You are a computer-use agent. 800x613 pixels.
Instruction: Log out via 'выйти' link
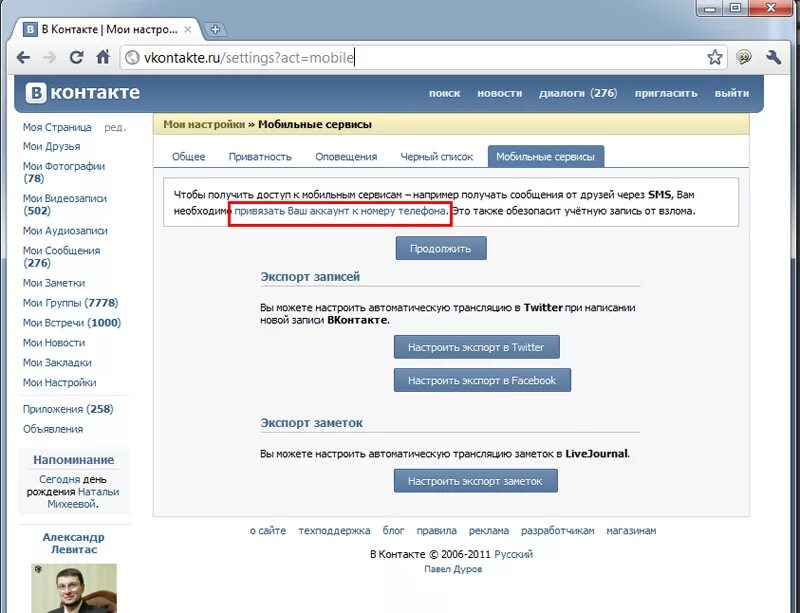click(x=732, y=93)
